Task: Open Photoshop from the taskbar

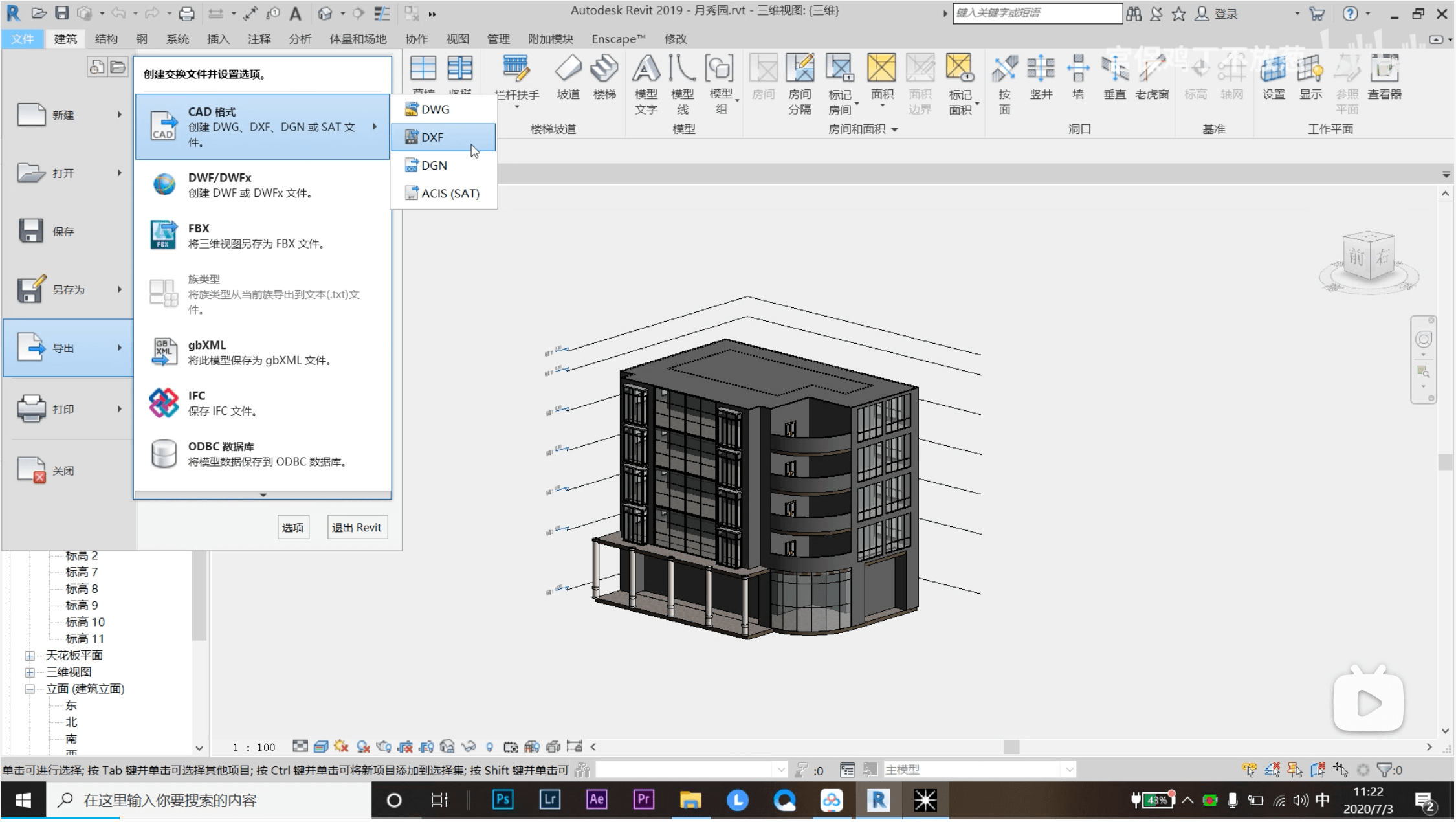Action: click(503, 801)
